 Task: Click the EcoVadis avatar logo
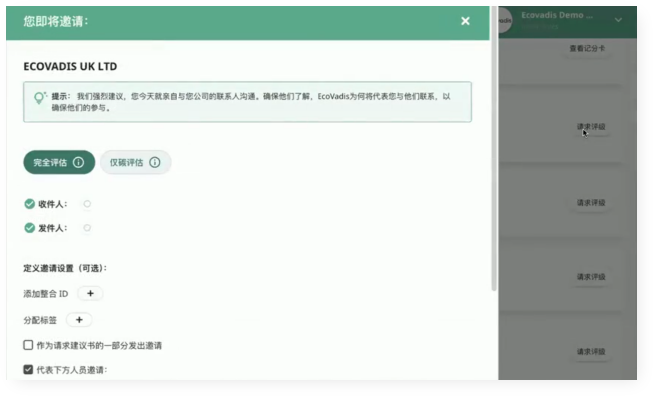pyautogui.click(x=505, y=20)
